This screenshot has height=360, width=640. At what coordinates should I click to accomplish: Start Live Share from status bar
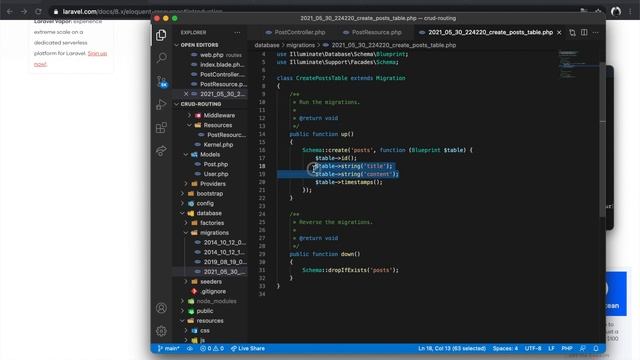(x=248, y=349)
